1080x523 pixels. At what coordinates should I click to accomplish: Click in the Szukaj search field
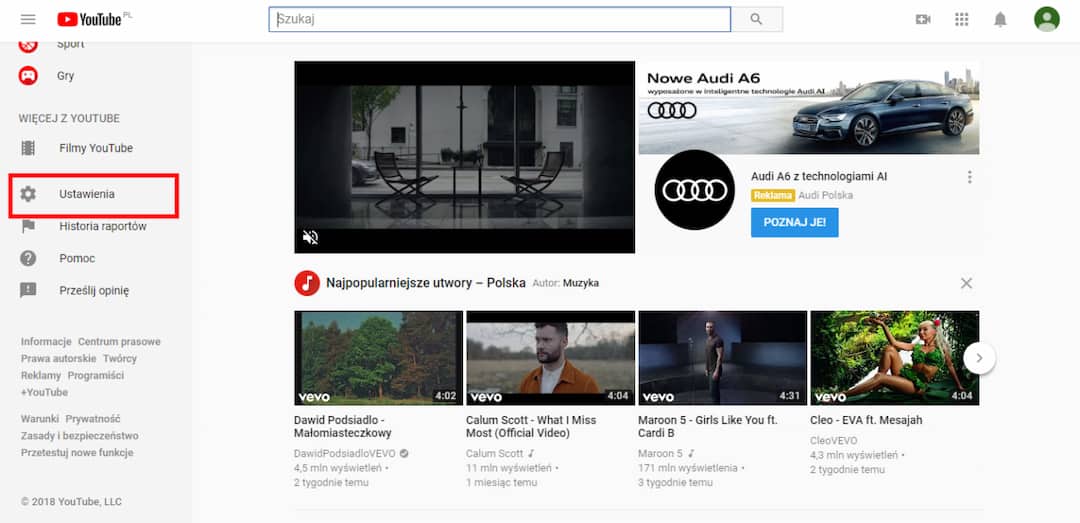coord(499,19)
